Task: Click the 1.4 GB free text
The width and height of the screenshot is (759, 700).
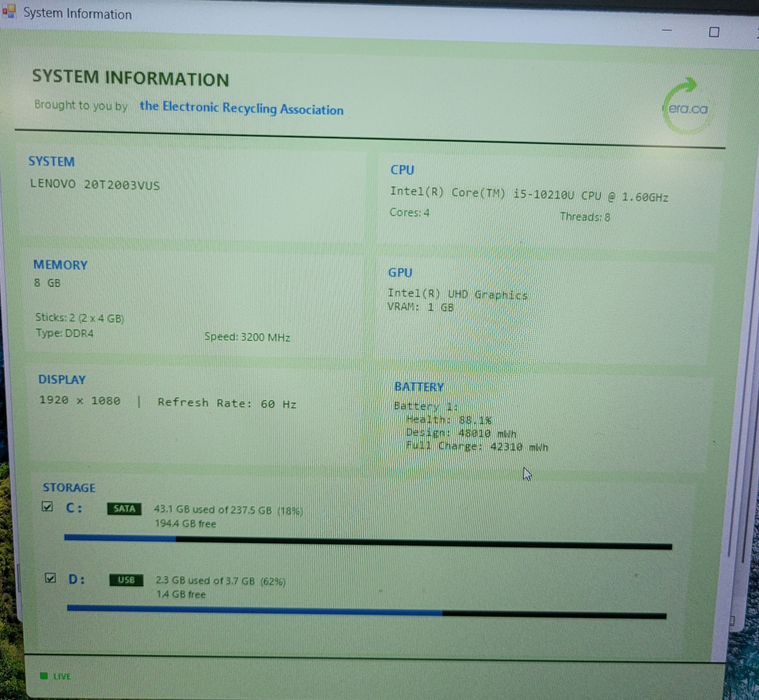Action: tap(181, 594)
